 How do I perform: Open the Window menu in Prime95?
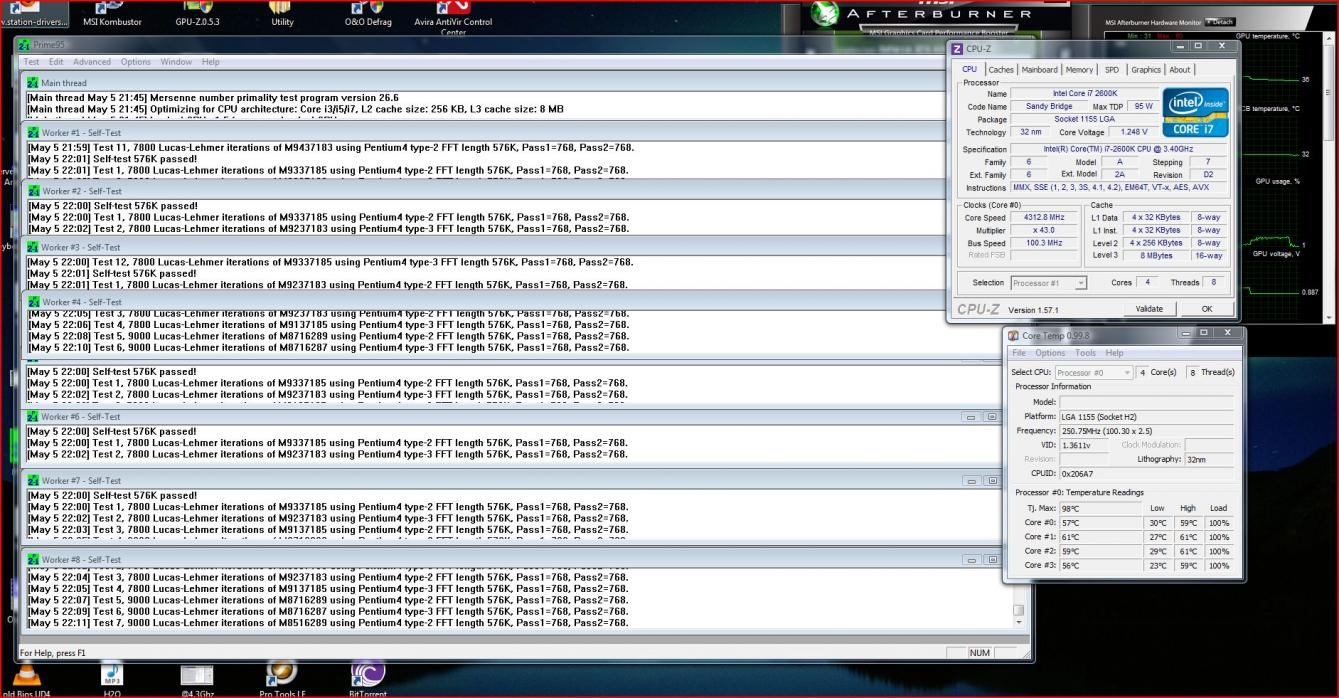176,62
